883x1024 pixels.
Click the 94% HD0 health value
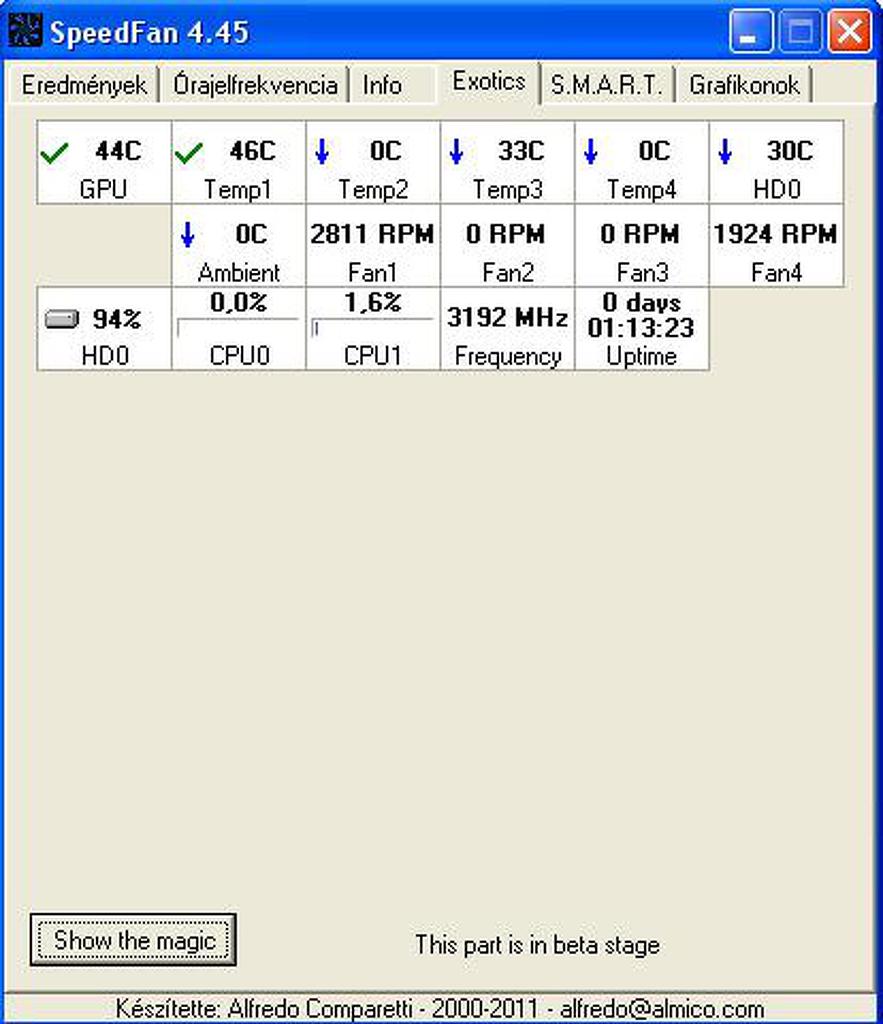point(117,319)
